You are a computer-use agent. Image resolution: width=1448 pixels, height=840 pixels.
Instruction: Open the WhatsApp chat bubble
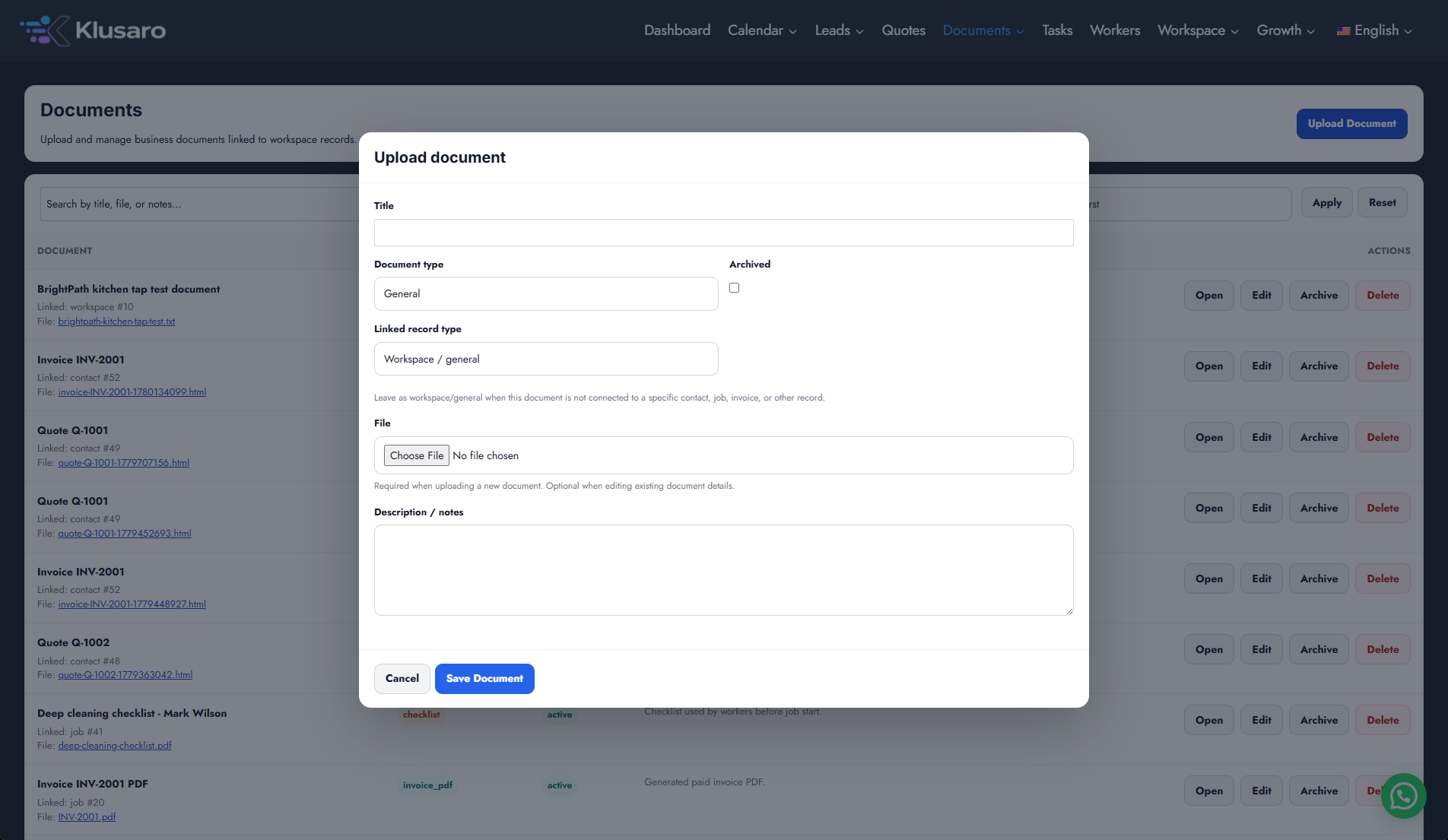click(x=1403, y=796)
